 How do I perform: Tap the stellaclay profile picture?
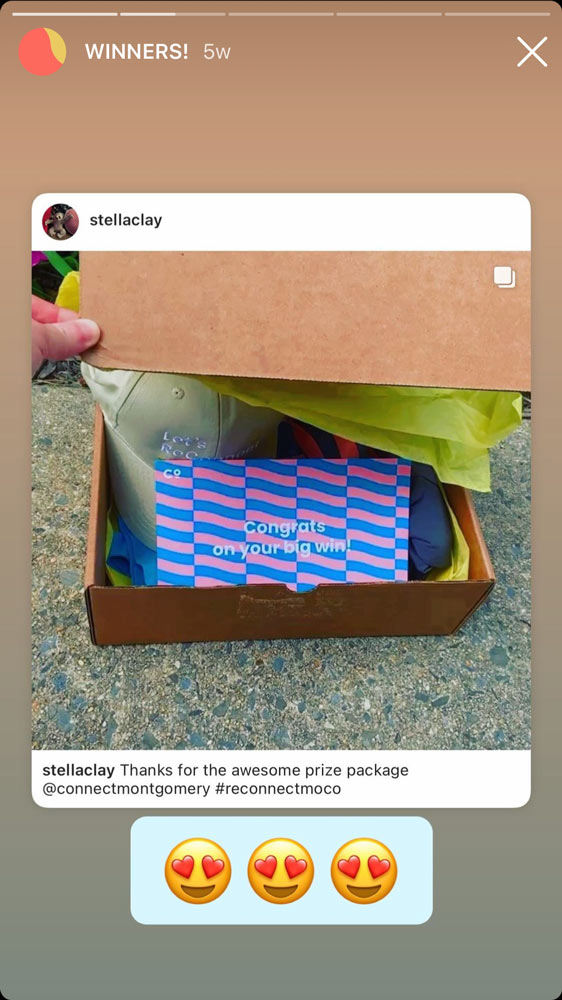click(61, 221)
